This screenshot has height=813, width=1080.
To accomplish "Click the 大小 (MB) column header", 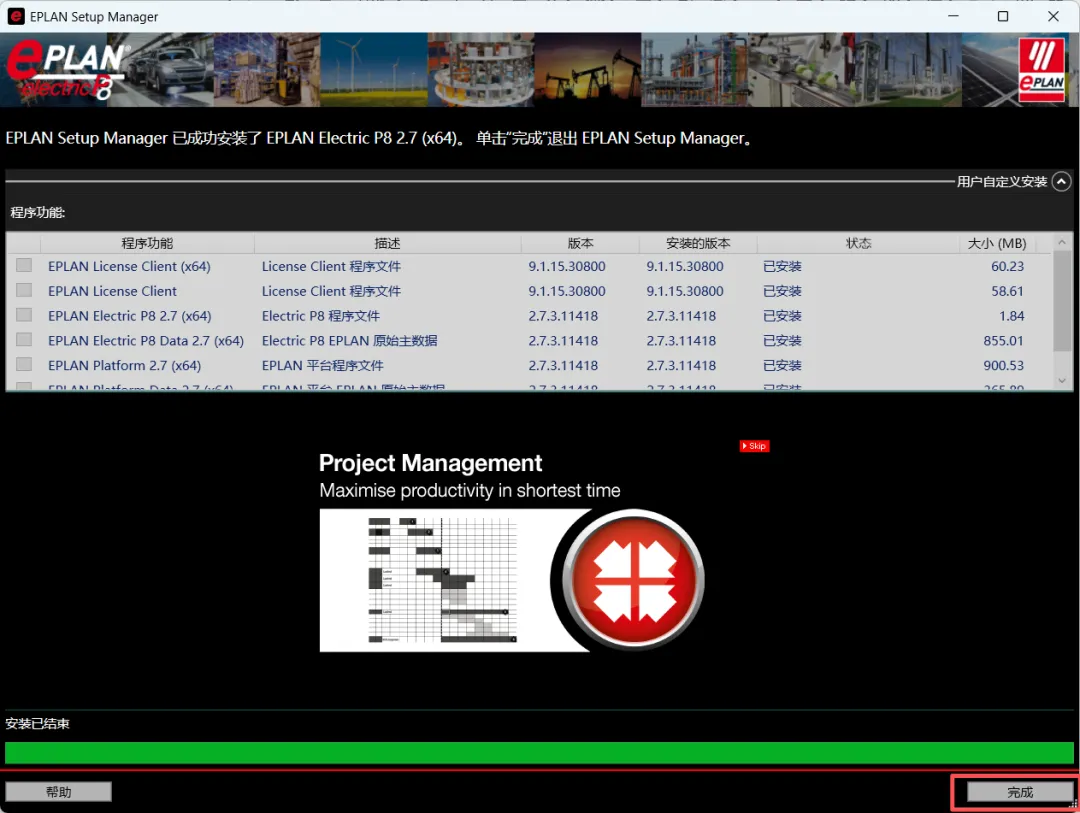I will click(997, 243).
